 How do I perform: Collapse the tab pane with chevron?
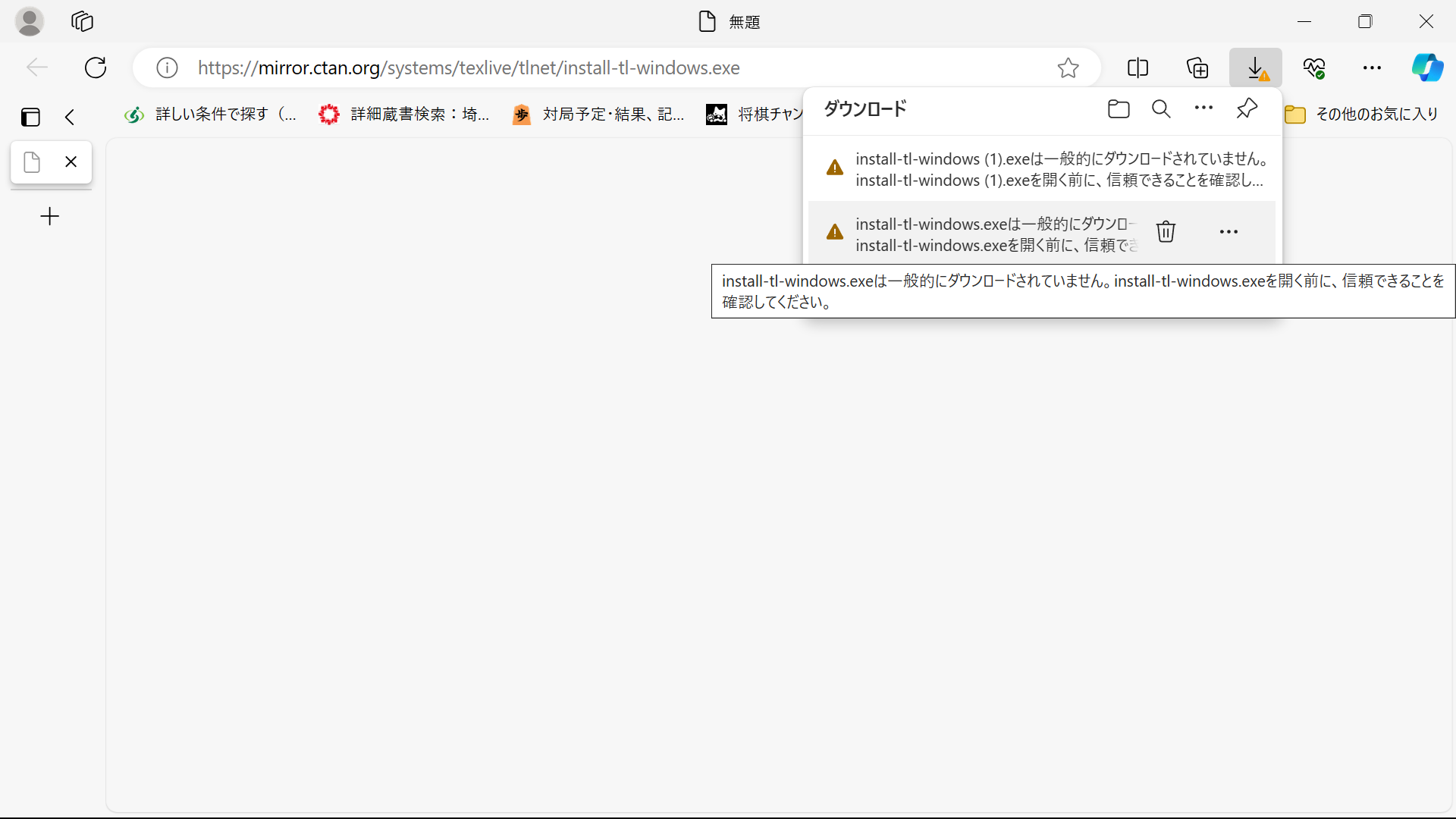pyautogui.click(x=70, y=116)
